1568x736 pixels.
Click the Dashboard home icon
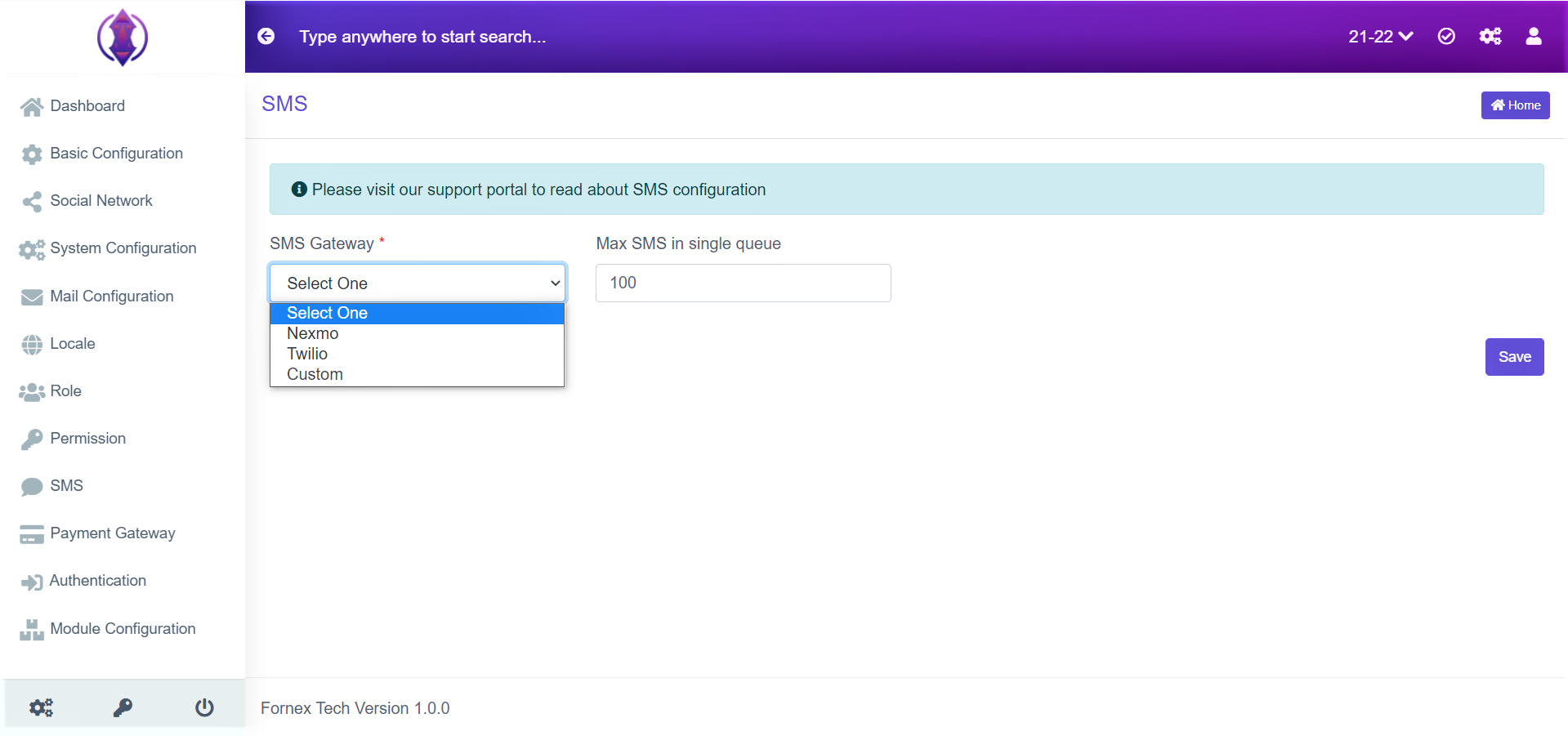tap(32, 107)
